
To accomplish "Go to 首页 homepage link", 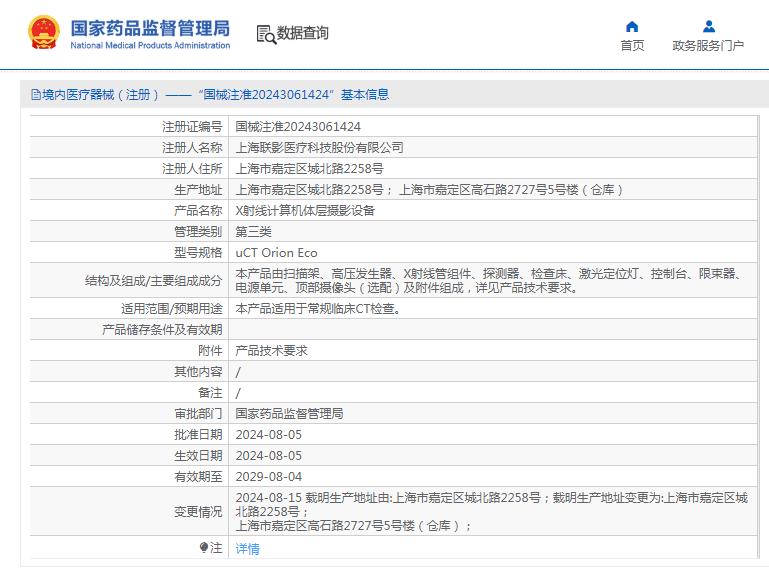I will pyautogui.click(x=632, y=46).
